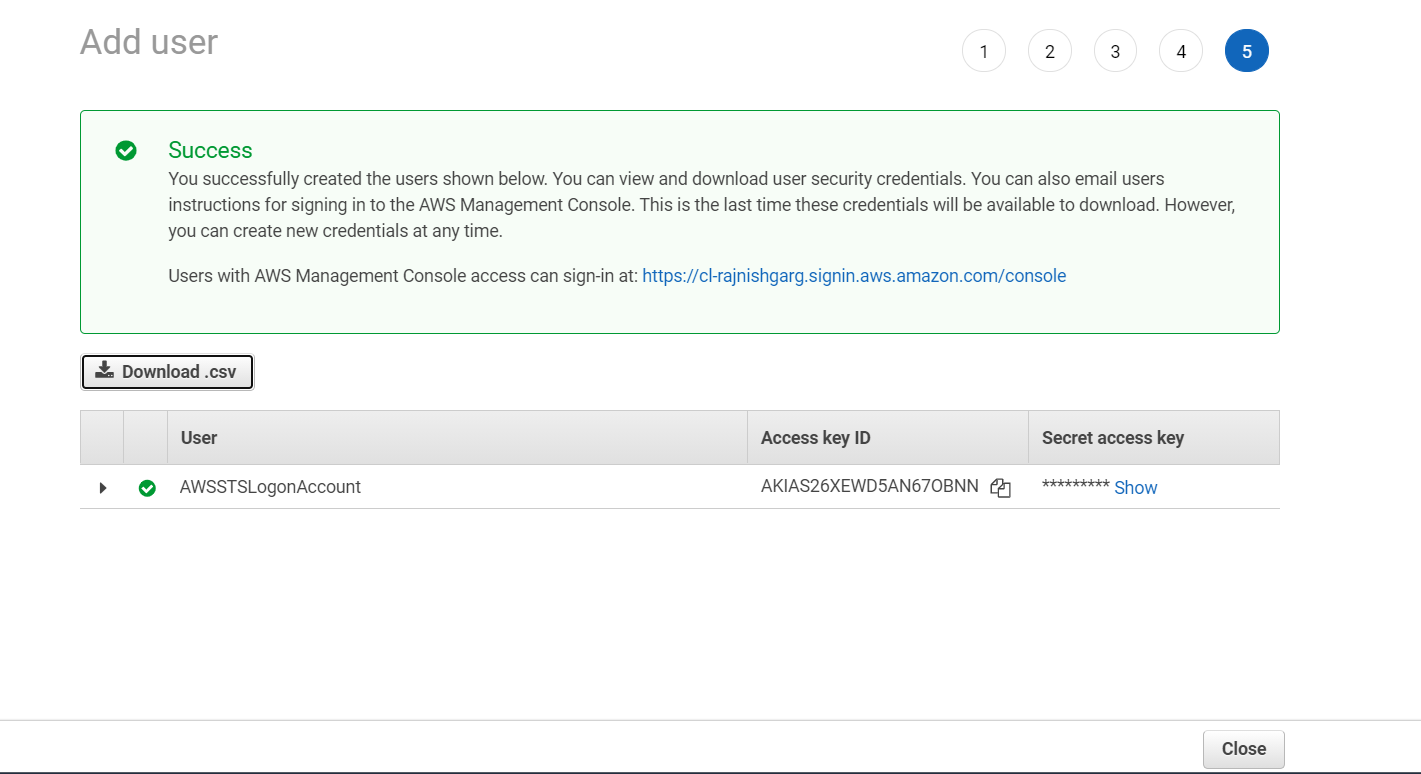Copy the access key ID to clipboard

click(x=1000, y=488)
